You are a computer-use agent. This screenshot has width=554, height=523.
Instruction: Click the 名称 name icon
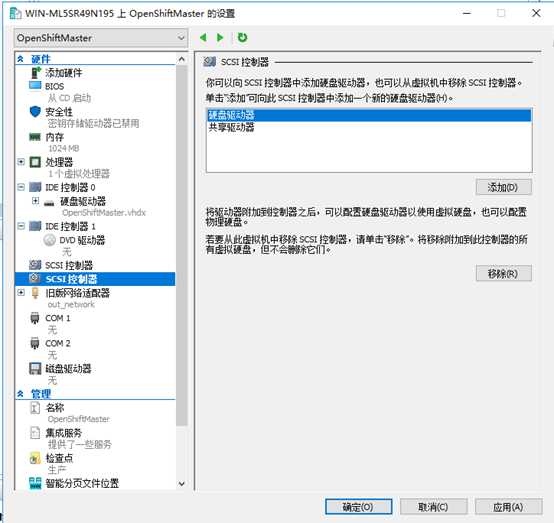(35, 408)
